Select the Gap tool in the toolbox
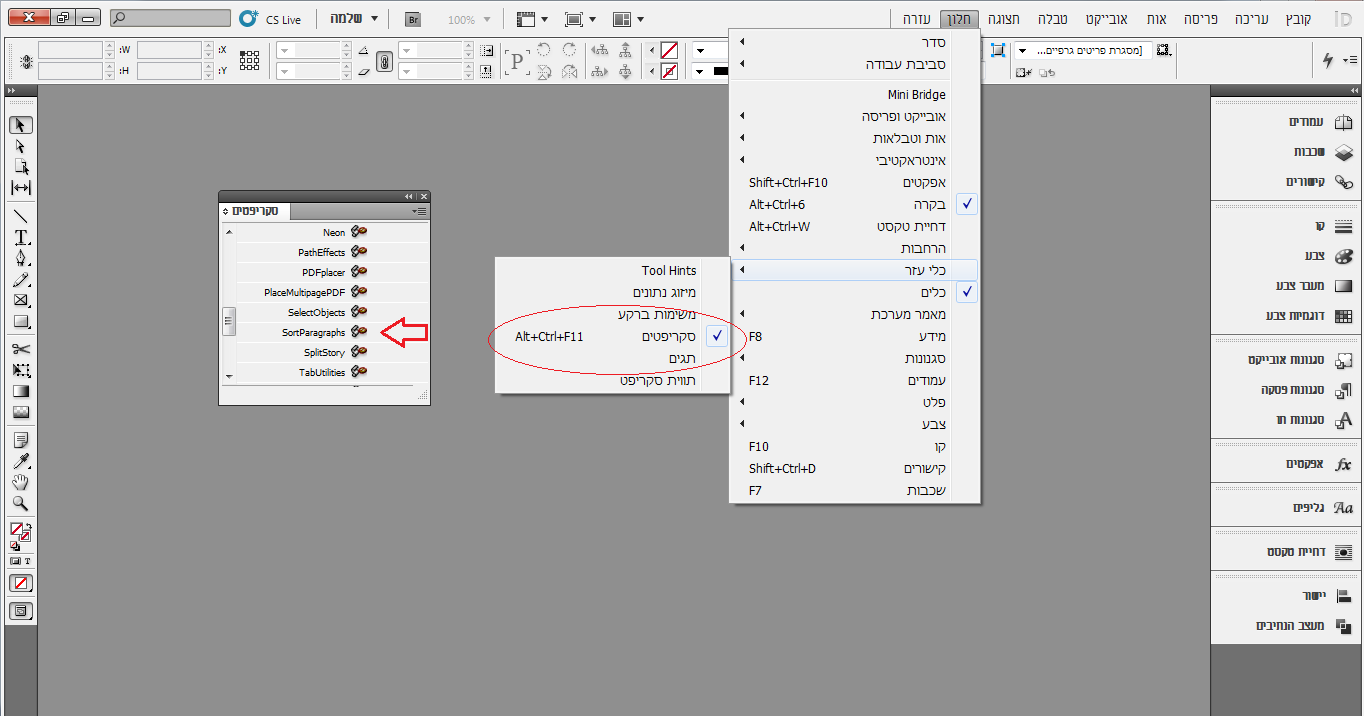The width and height of the screenshot is (1364, 716). 21,188
